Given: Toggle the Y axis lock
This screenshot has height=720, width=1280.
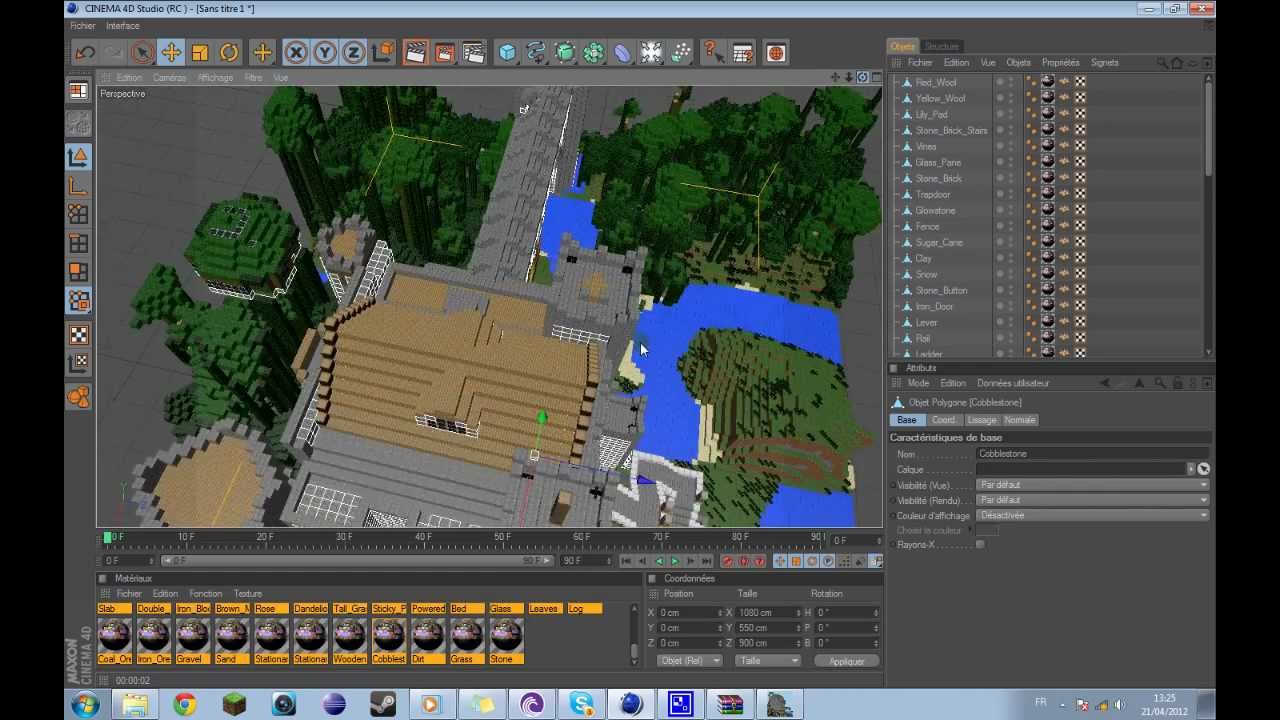Looking at the screenshot, I should 324,53.
